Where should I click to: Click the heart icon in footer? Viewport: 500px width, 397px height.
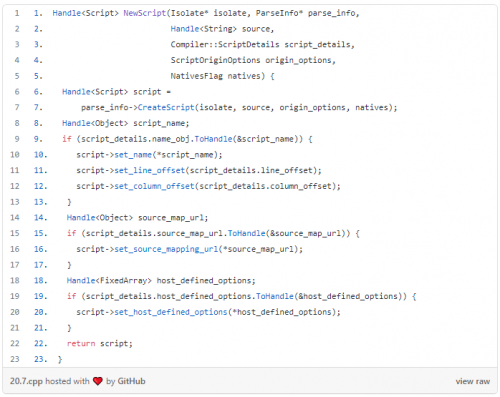[x=98, y=381]
